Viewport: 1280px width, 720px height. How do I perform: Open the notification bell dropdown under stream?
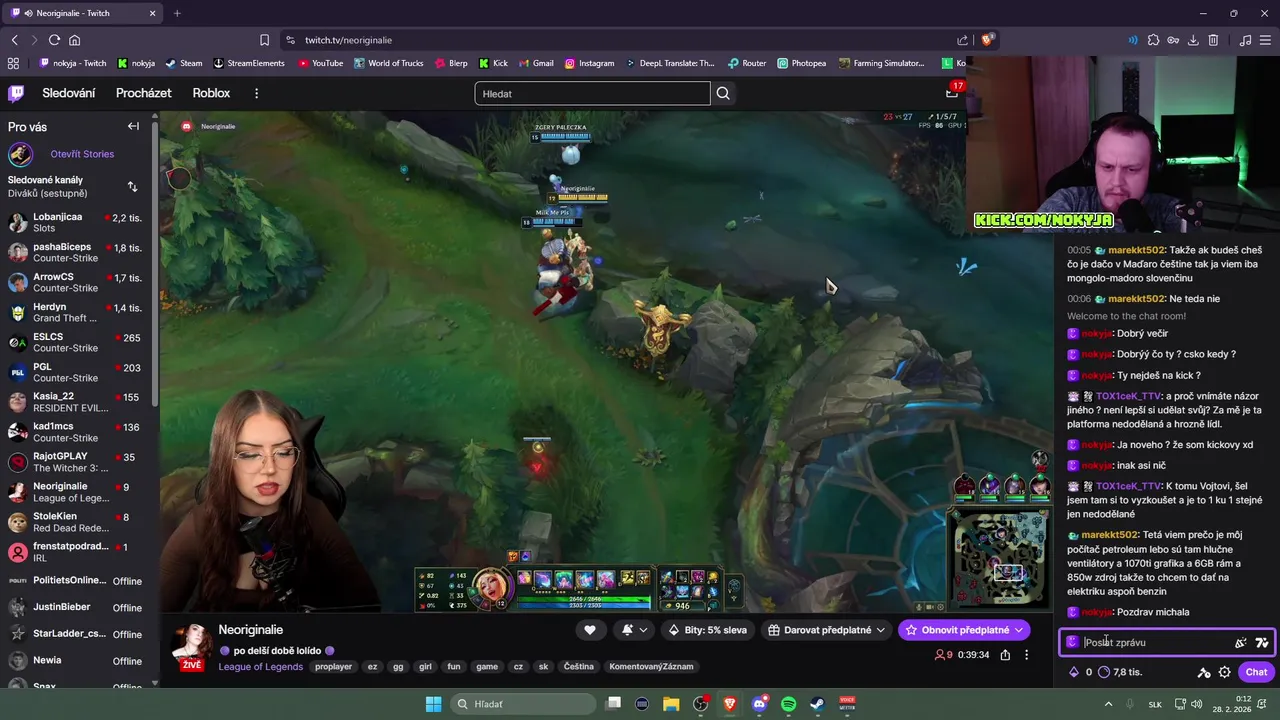(x=634, y=630)
